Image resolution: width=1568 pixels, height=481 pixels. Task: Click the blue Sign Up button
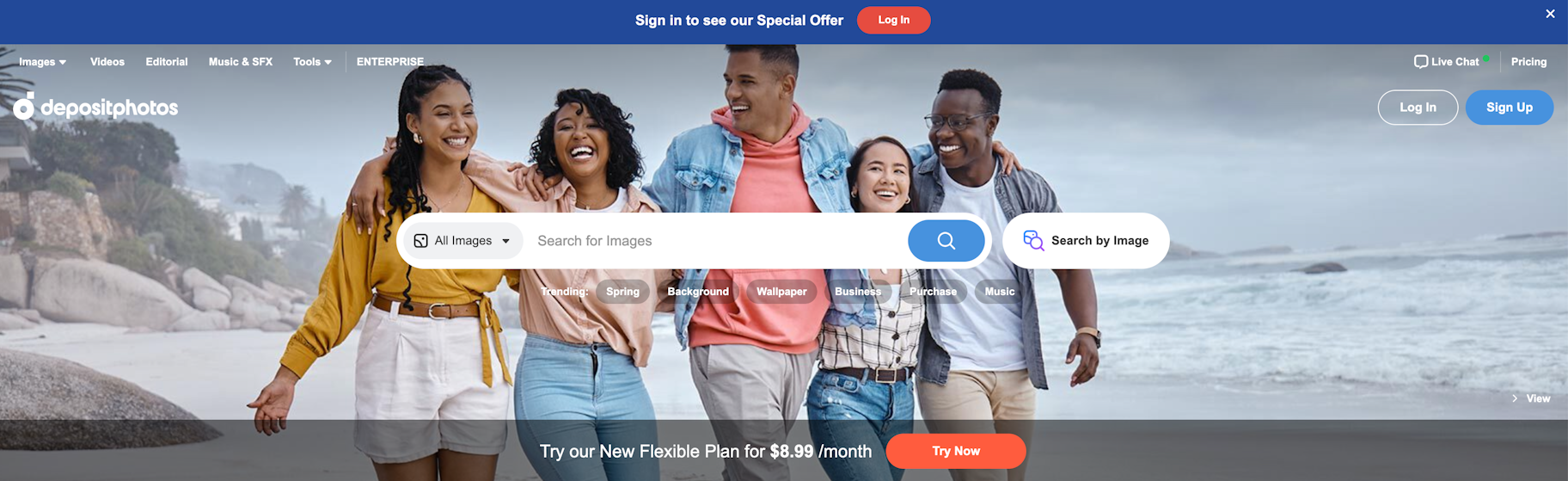[x=1509, y=108]
